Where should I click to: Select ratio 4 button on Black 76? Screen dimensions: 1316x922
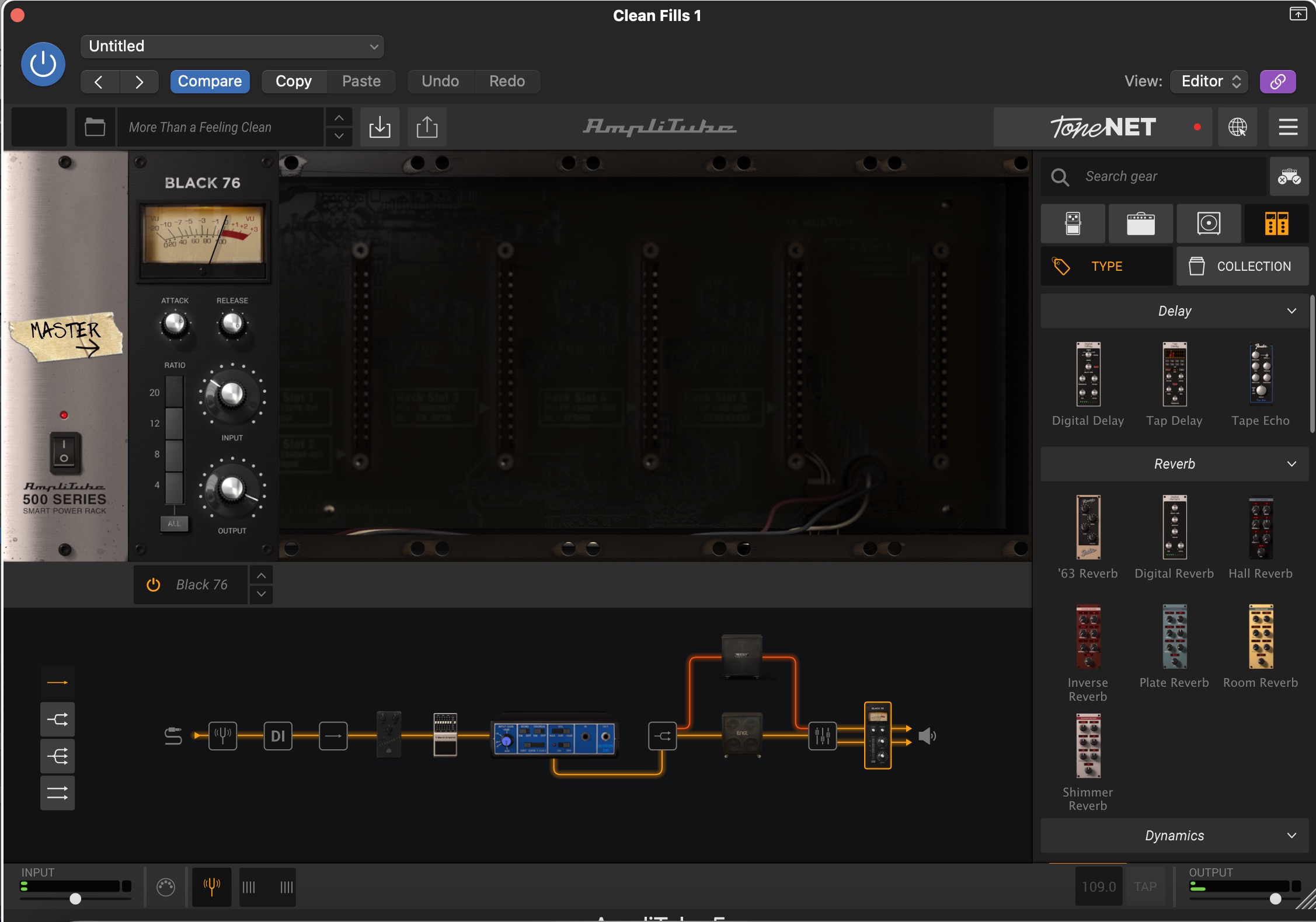(x=175, y=487)
